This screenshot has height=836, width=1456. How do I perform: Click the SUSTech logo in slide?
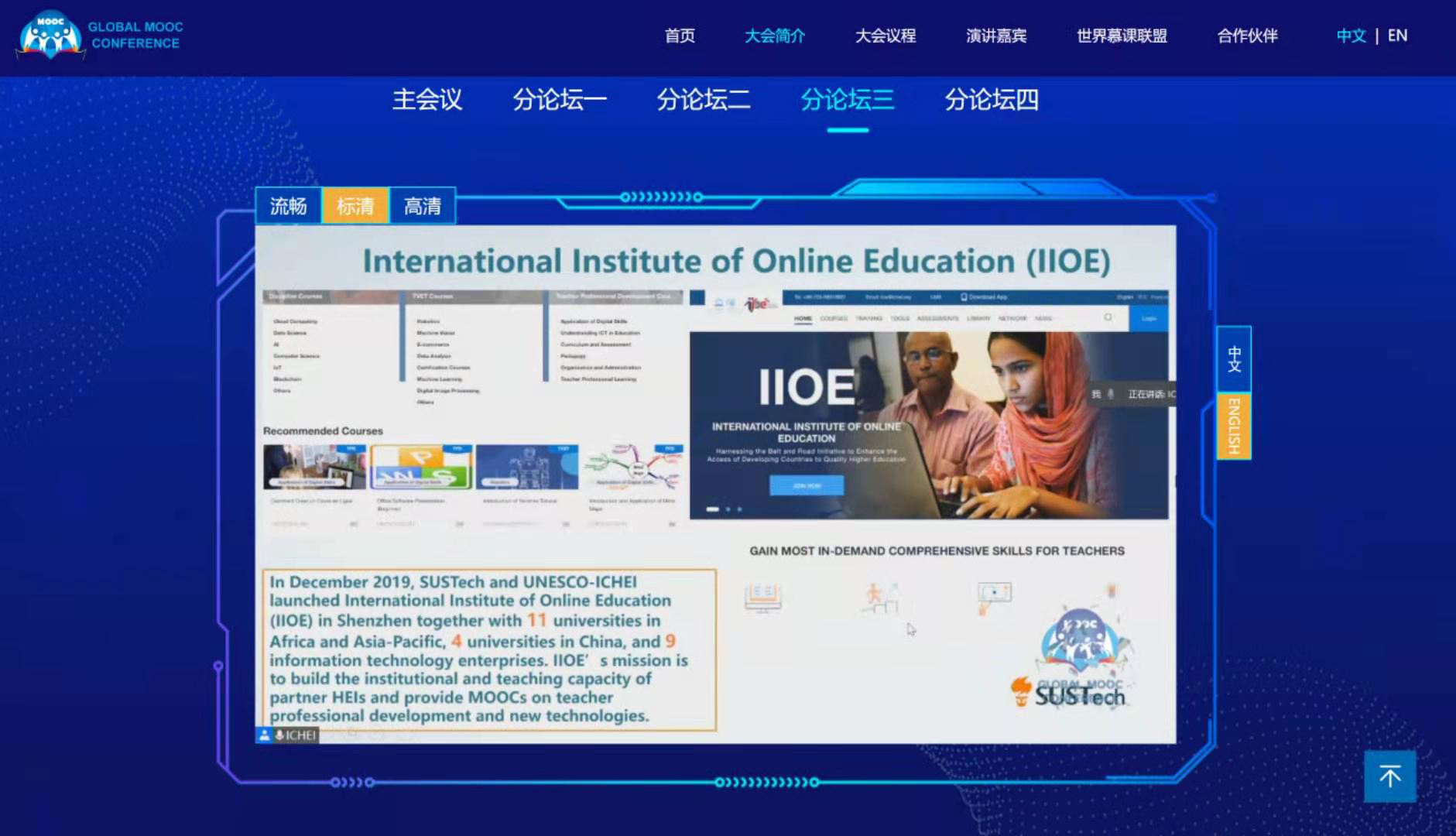1068,693
